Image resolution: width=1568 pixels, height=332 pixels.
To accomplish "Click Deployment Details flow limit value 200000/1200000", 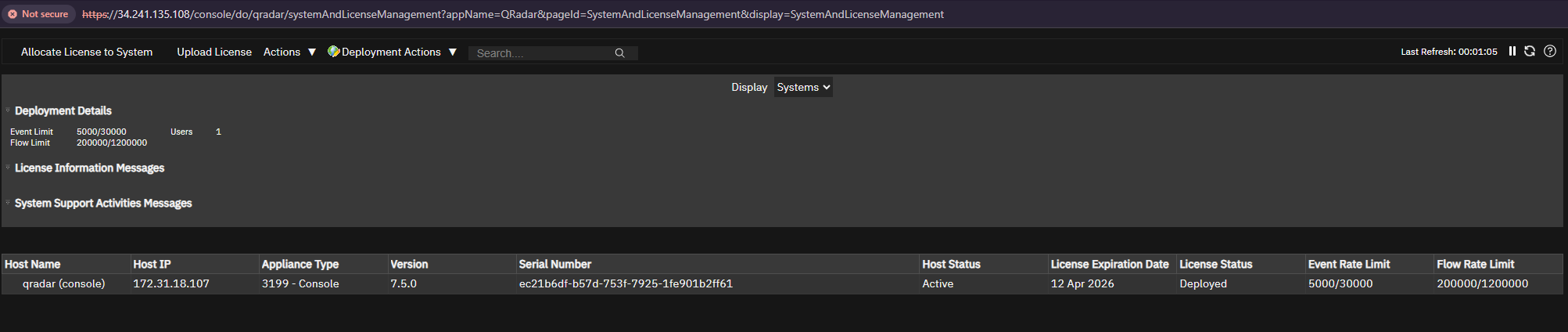I will tap(112, 143).
